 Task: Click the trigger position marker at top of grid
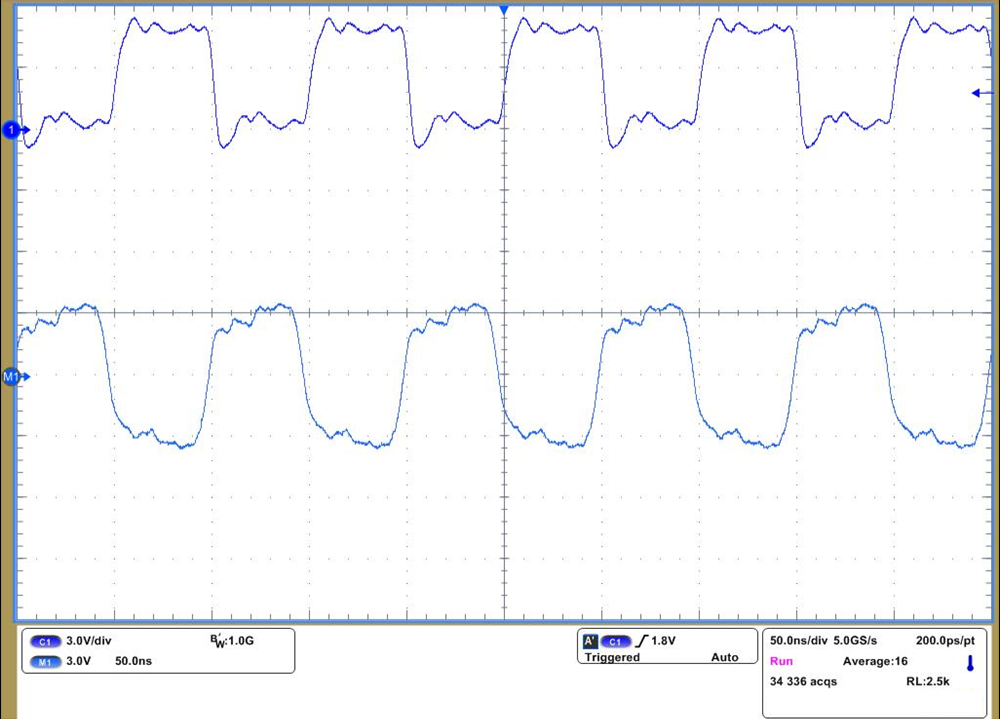[503, 10]
